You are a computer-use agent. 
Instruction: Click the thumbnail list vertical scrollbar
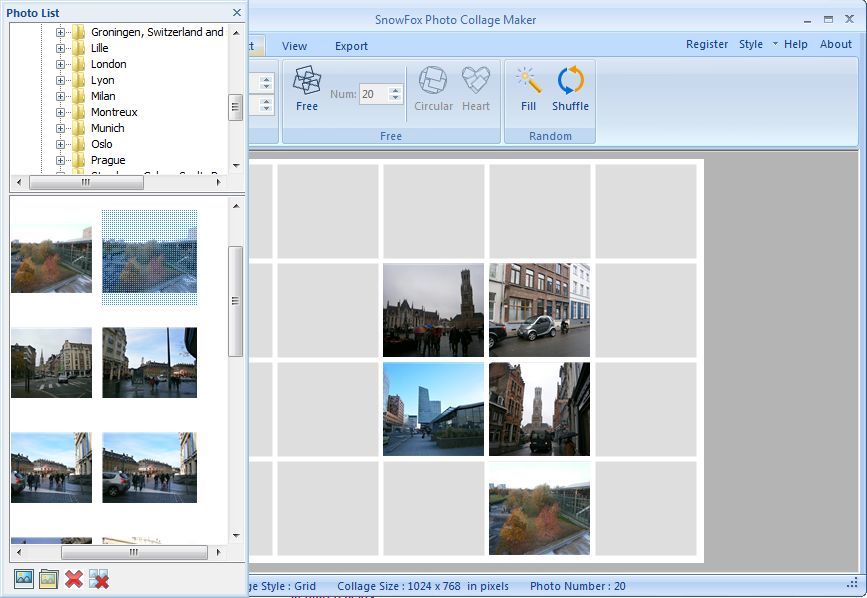(236, 300)
